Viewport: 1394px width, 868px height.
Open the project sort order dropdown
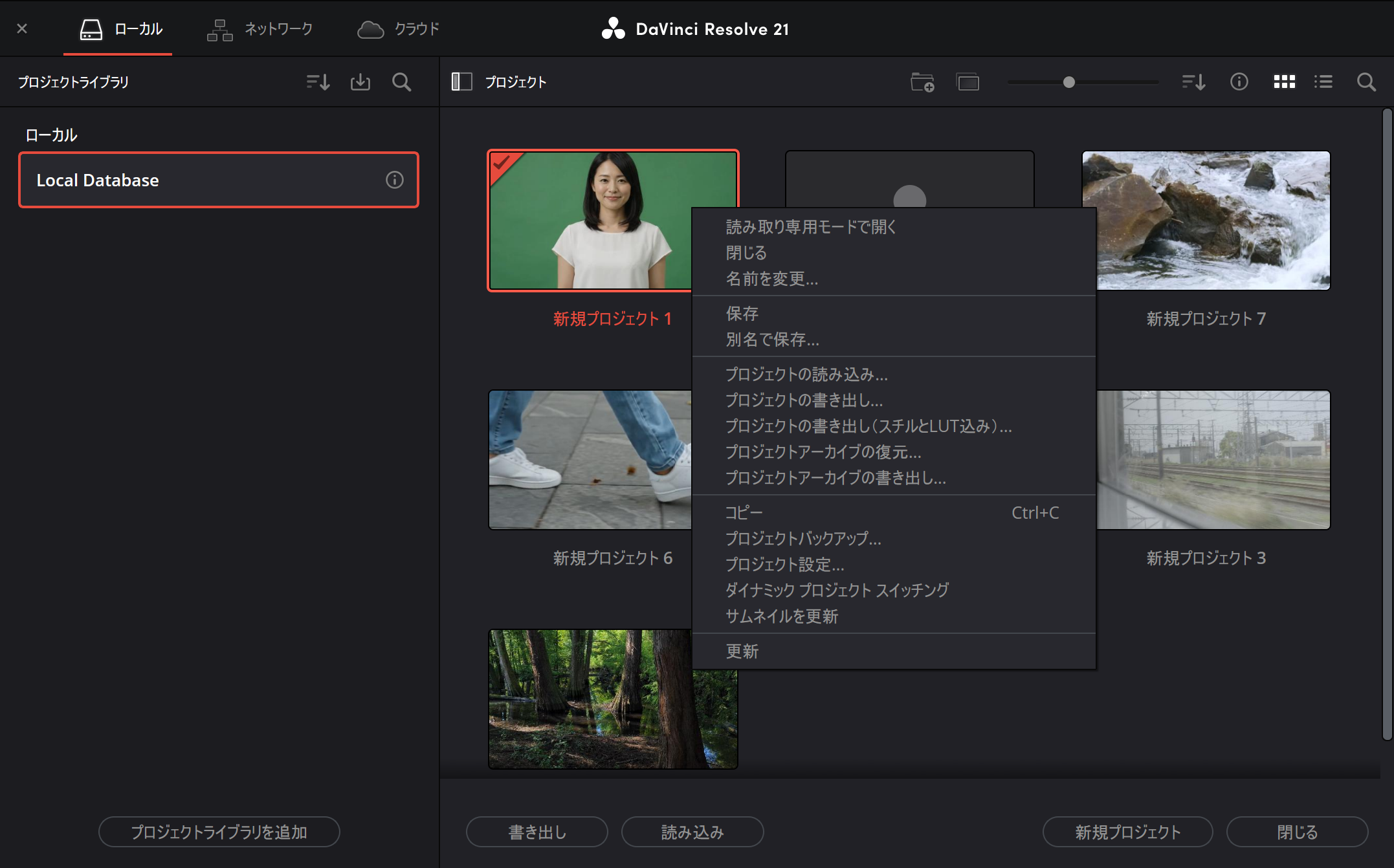[x=1193, y=82]
